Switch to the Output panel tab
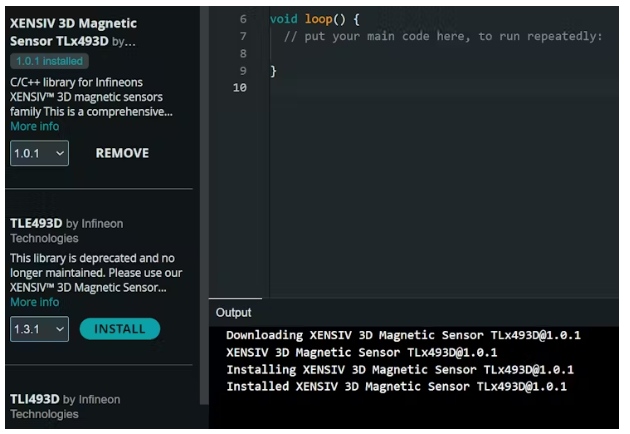 click(x=234, y=313)
